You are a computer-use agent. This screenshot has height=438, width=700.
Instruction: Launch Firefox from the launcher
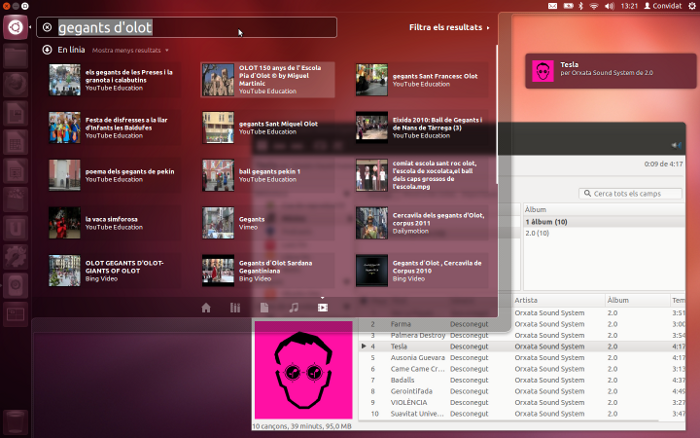[x=16, y=85]
